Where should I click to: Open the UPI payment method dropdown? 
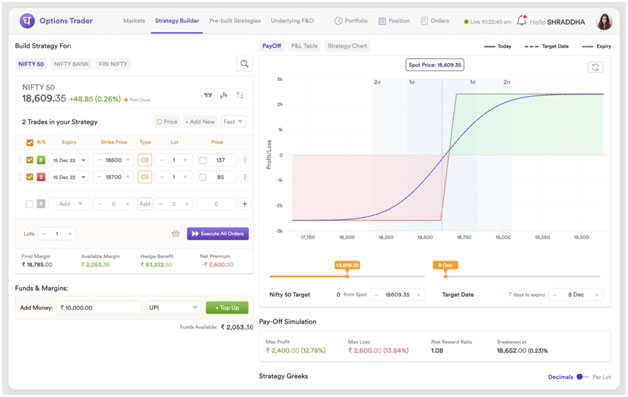[173, 308]
